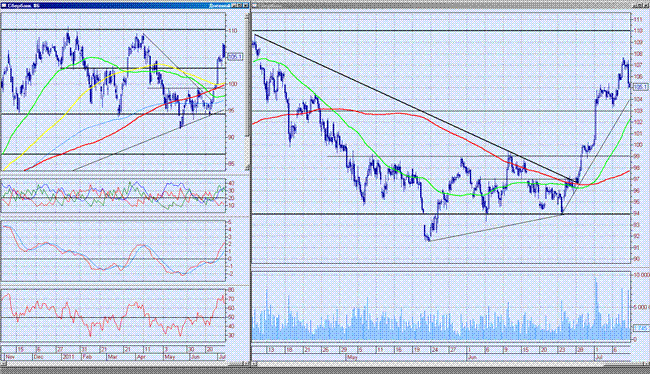Maximize the left daily chart window
The image size is (650, 374).
coord(238,5)
